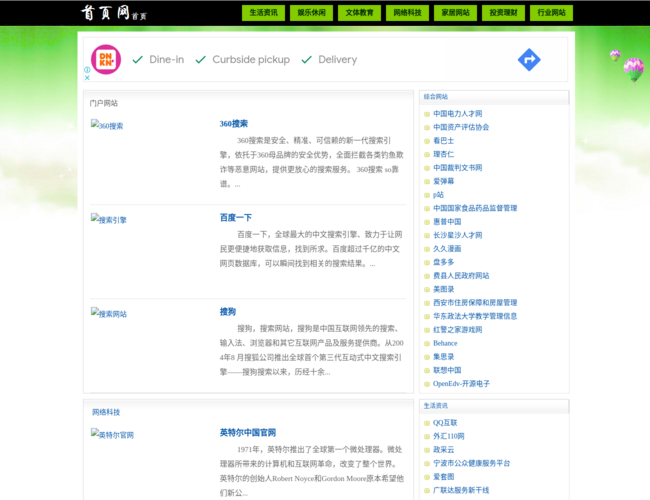Viewport: 650px width, 500px height.
Task: Open the 行业网站 navigation tab
Action: coord(551,12)
